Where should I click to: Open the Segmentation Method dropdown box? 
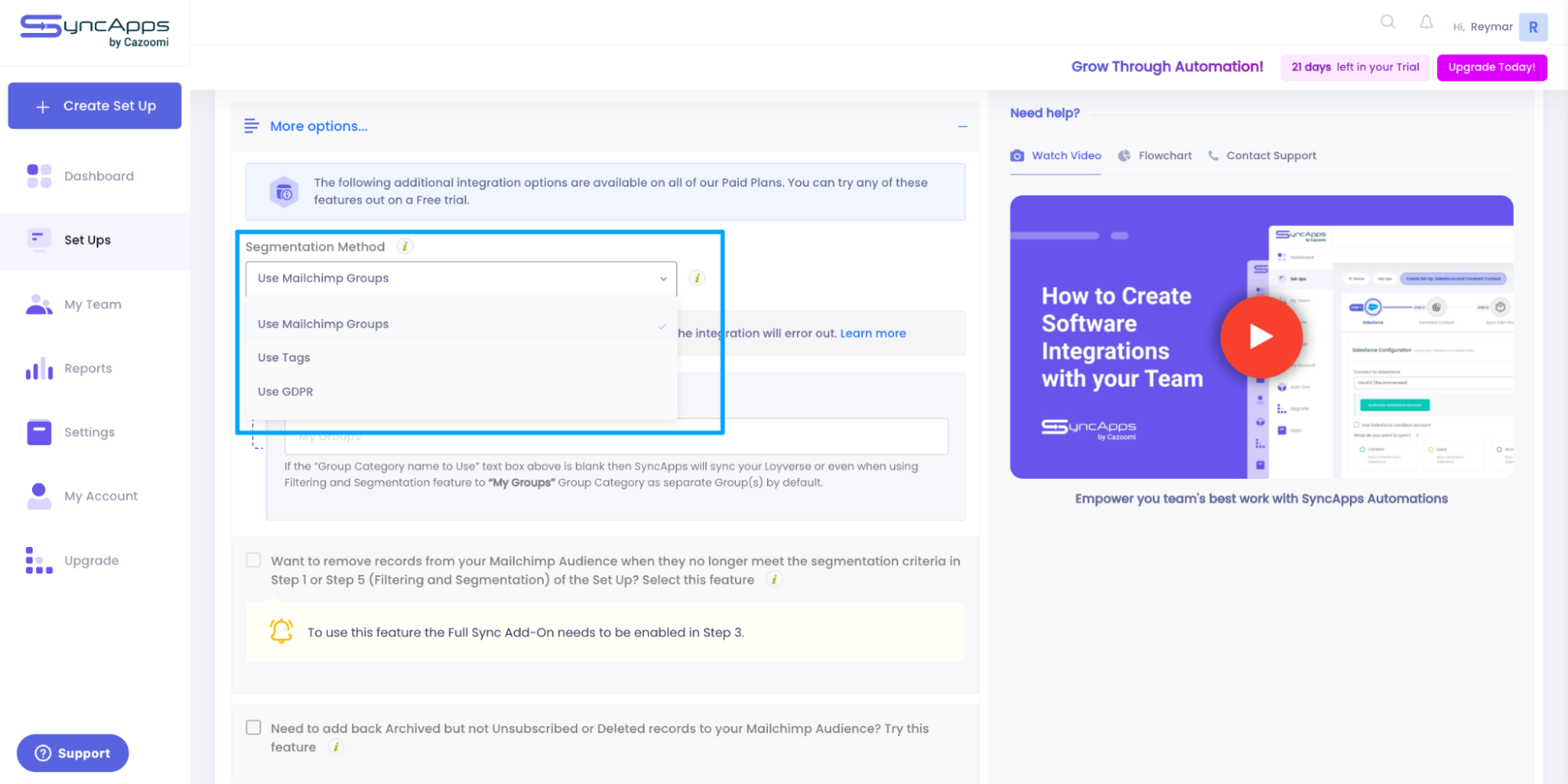[x=461, y=279]
